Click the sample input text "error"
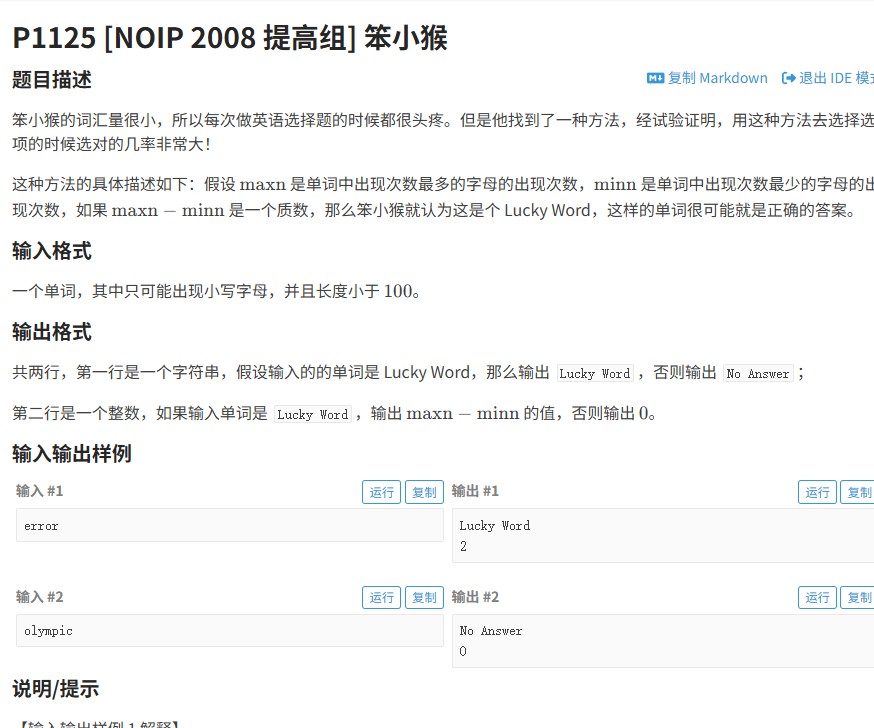Image resolution: width=874 pixels, height=728 pixels. (41, 526)
